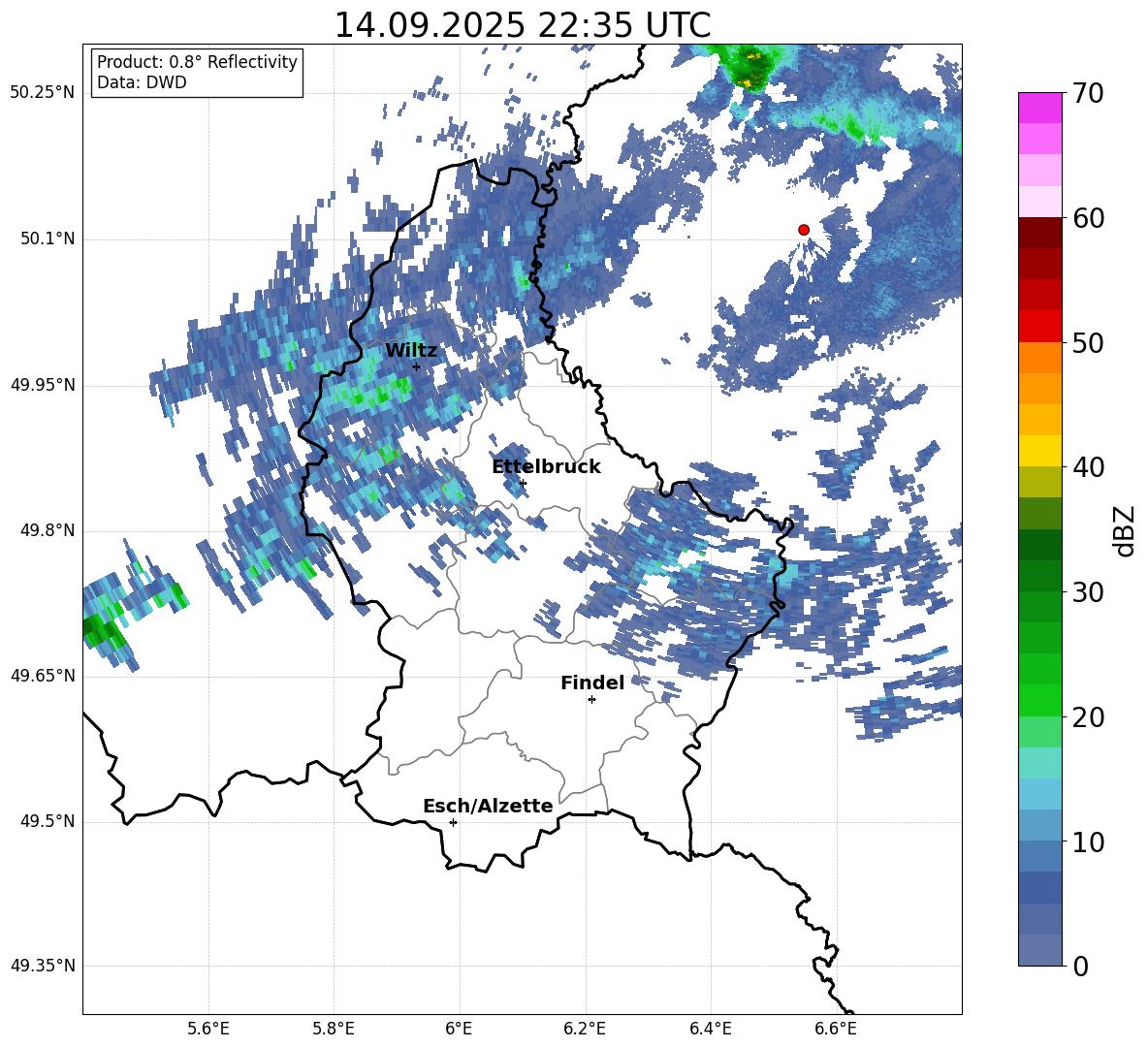This screenshot has height=1048, width=1148.
Task: Click the 20 label on colorbar
Action: [1088, 717]
